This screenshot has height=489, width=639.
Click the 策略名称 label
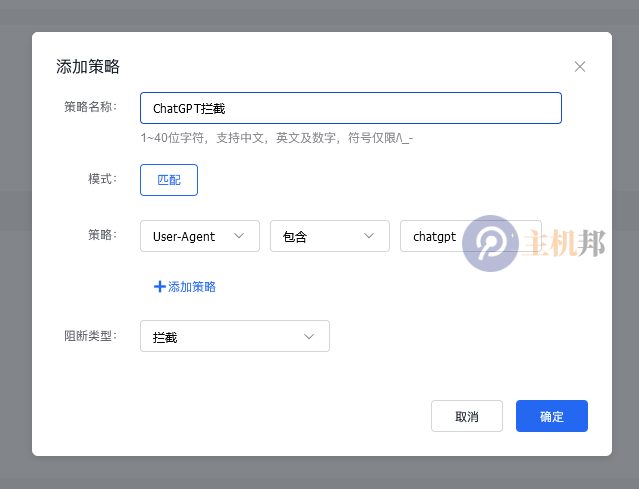point(90,107)
